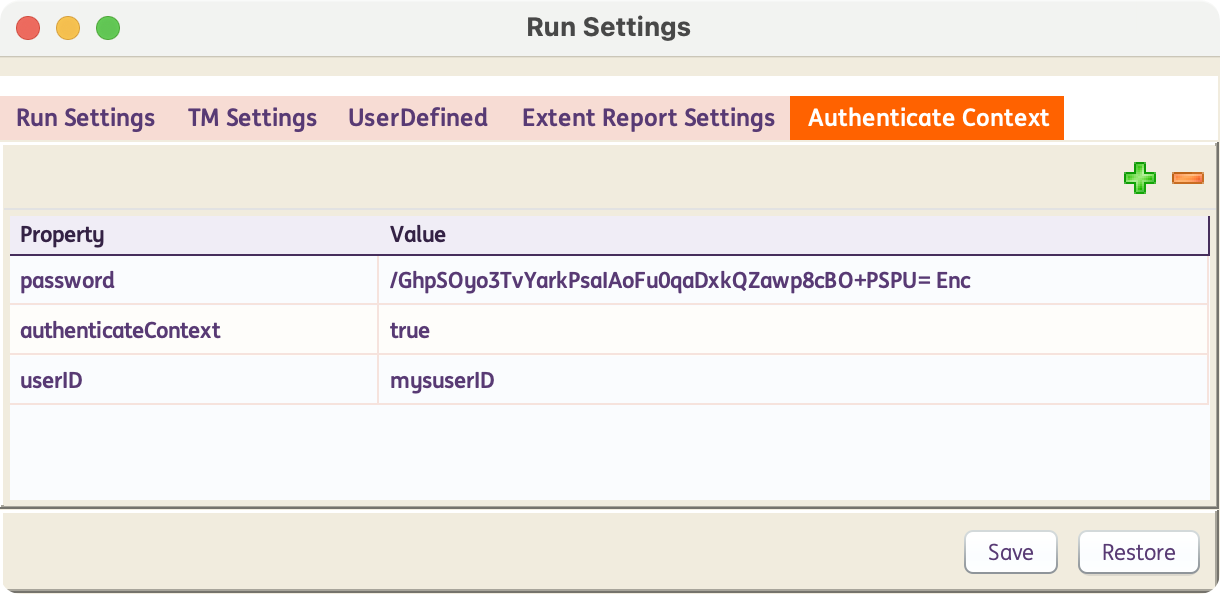This screenshot has width=1220, height=594.
Task: Click the encrypted password value cell
Action: [x=680, y=281]
